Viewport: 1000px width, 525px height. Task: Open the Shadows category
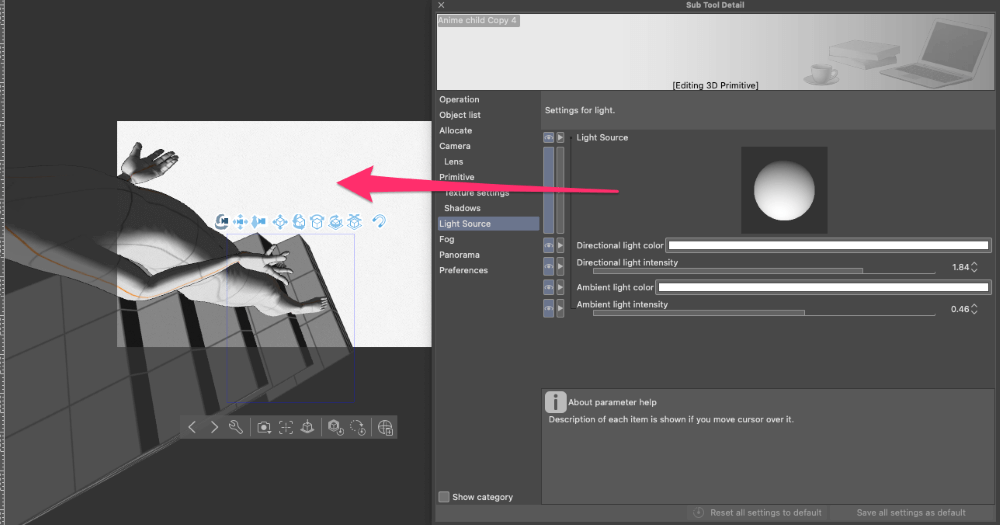tap(462, 208)
